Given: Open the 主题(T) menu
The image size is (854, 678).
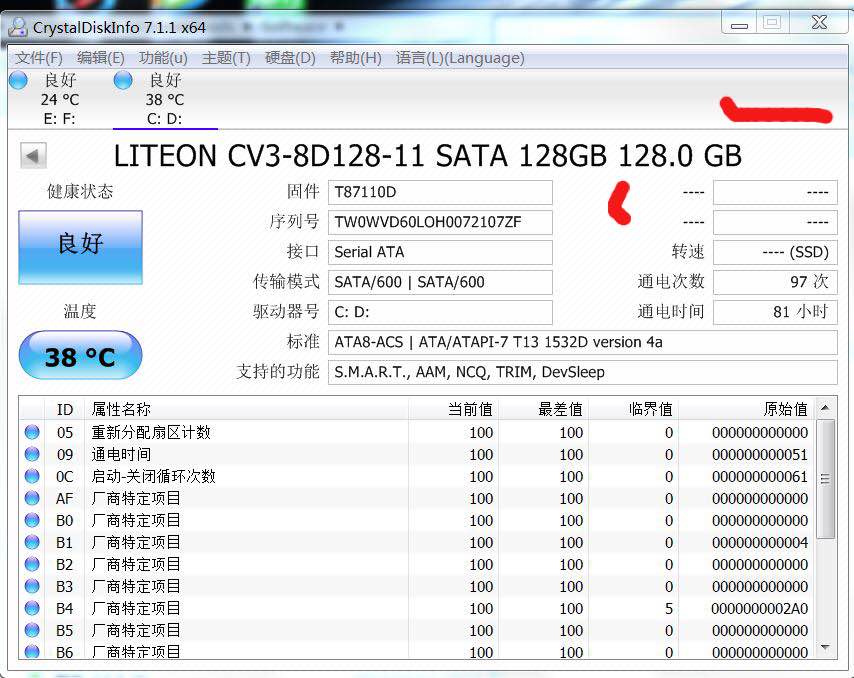Looking at the screenshot, I should [x=226, y=58].
